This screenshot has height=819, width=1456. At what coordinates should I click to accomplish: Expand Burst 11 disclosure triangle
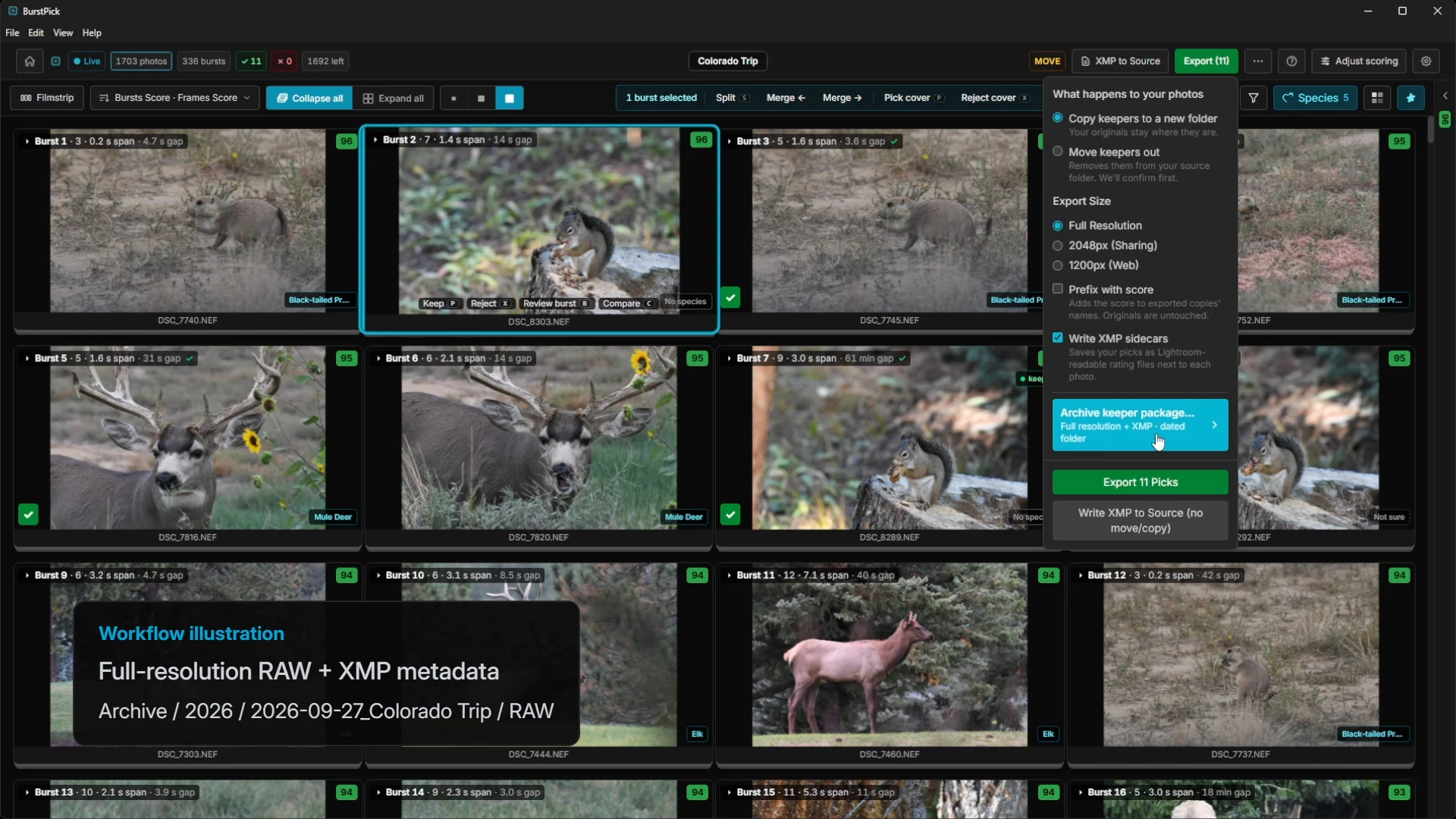click(730, 576)
